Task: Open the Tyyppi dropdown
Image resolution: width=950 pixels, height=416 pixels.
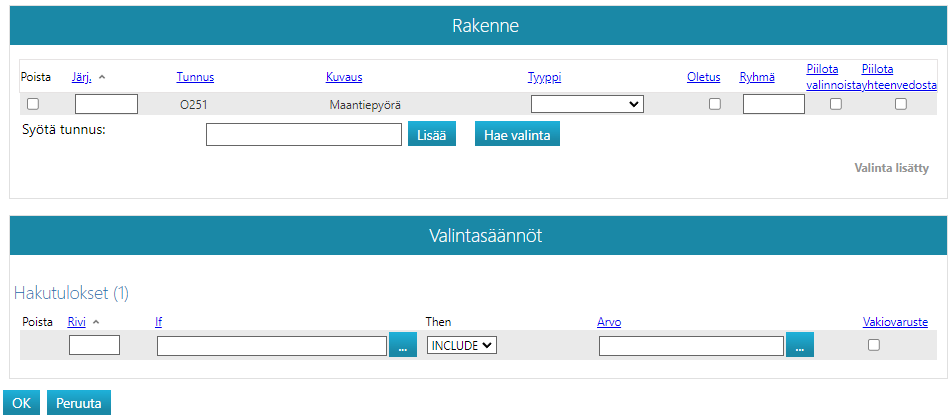Action: (x=587, y=104)
